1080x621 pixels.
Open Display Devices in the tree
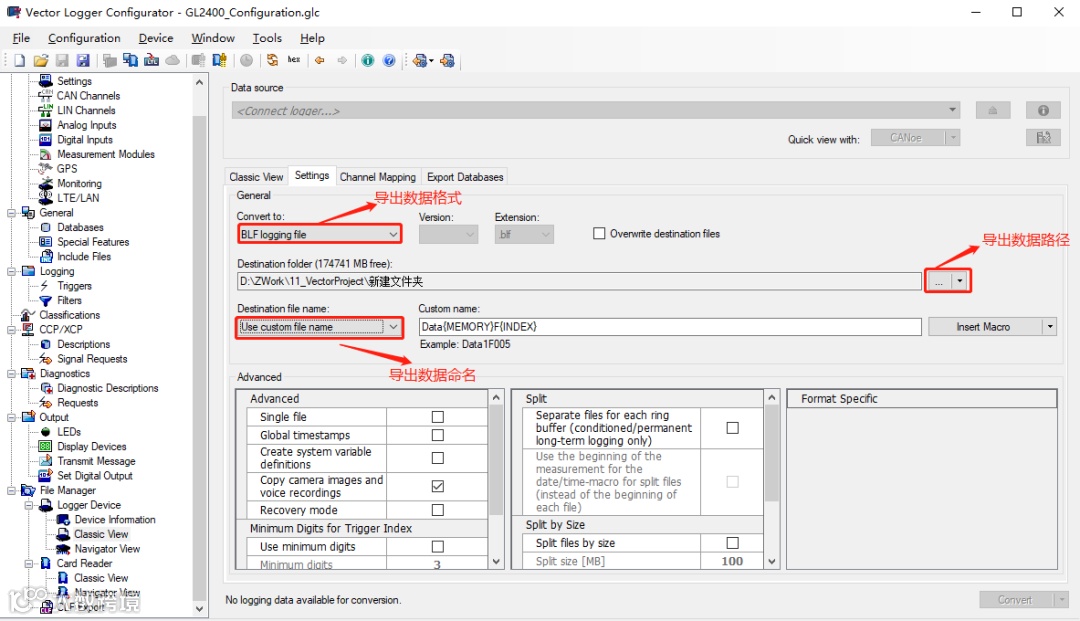pyautogui.click(x=92, y=446)
